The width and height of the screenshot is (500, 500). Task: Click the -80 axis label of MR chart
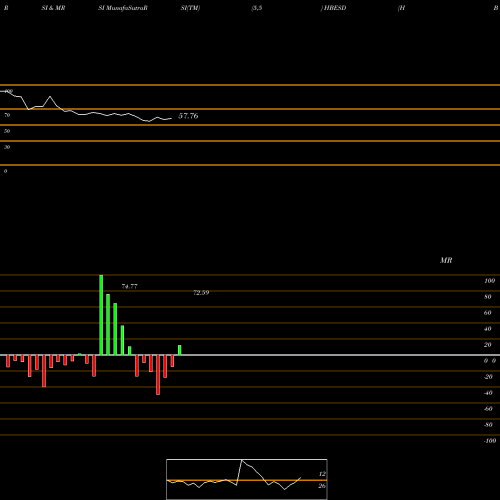point(488,425)
